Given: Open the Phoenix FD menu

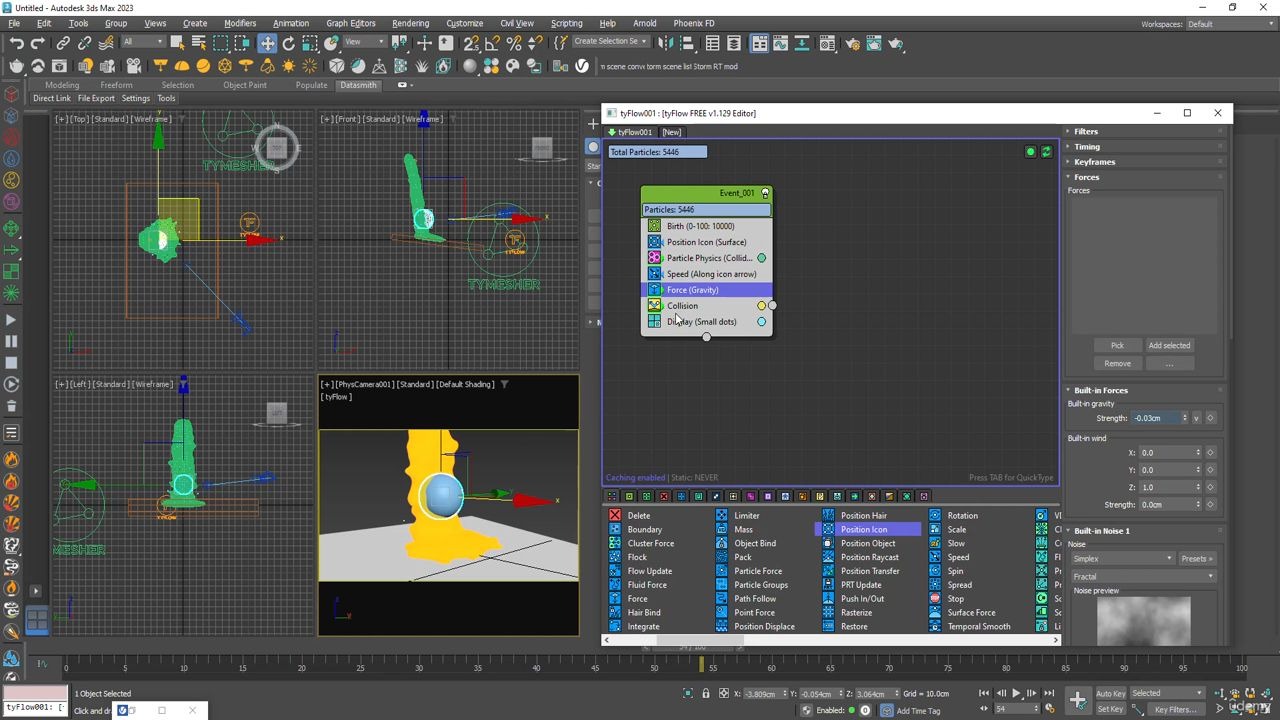Looking at the screenshot, I should 694,23.
